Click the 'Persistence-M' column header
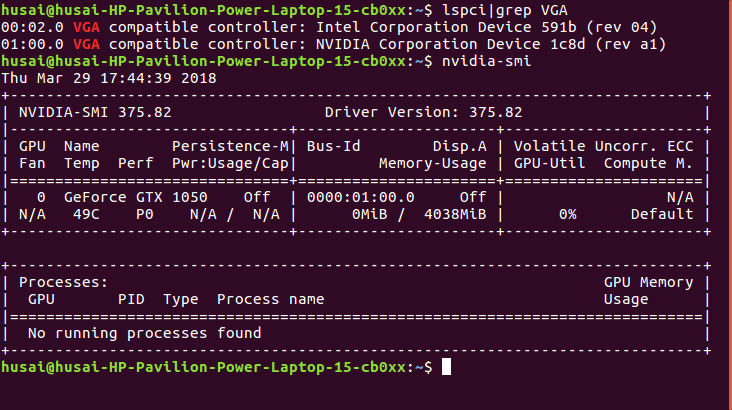The width and height of the screenshot is (732, 410). (x=230, y=147)
